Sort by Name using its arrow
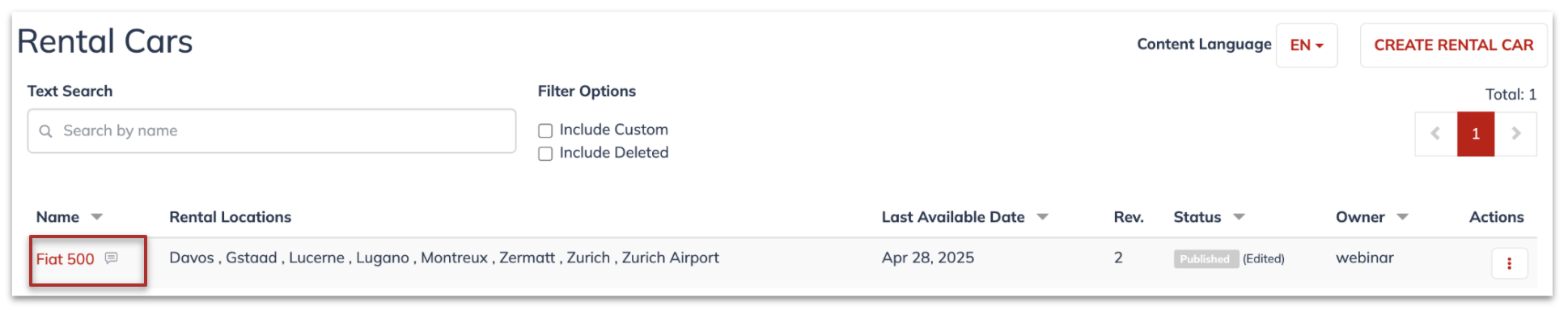The image size is (1568, 311). point(97,217)
